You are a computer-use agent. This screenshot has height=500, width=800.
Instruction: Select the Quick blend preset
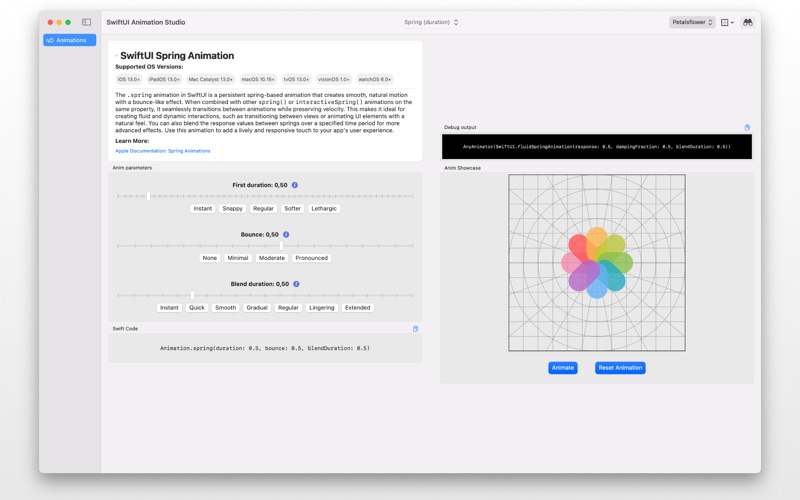point(196,308)
